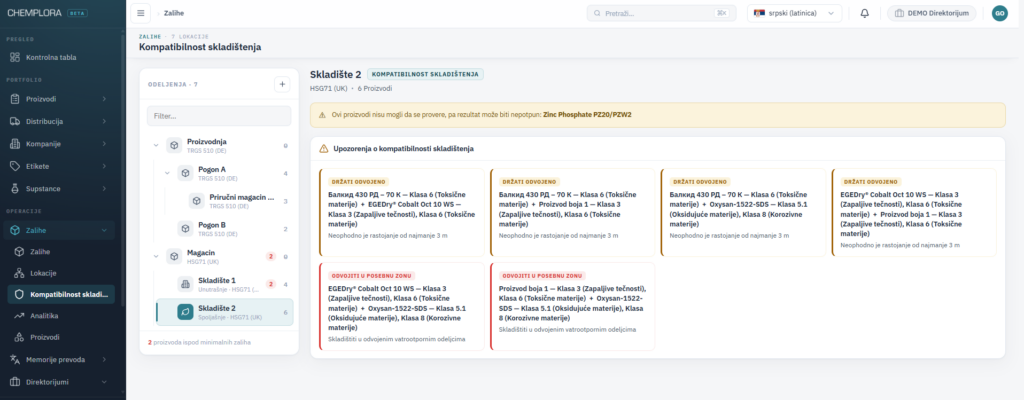
Task: Open the Балкид + Proizvod boja 1 card
Action: point(572,212)
